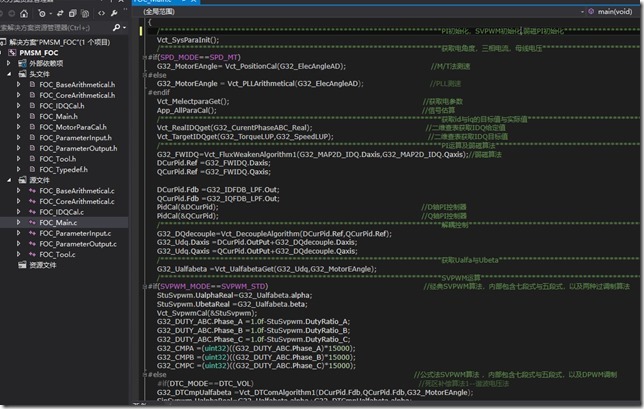Open FOC_IDQCal.c source file
Viewport: 644px width, 409px height.
coord(61,212)
